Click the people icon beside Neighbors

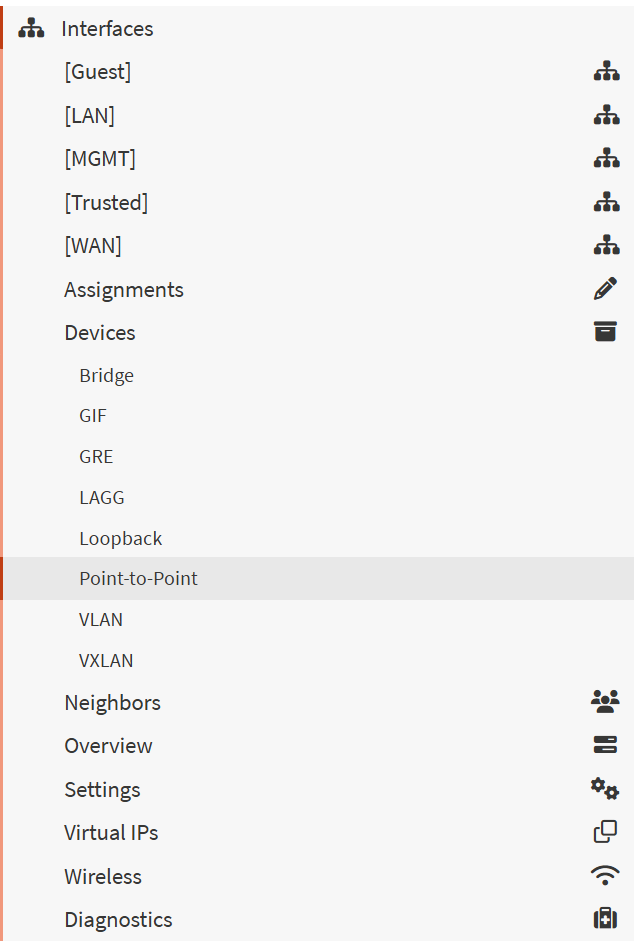pyautogui.click(x=605, y=702)
